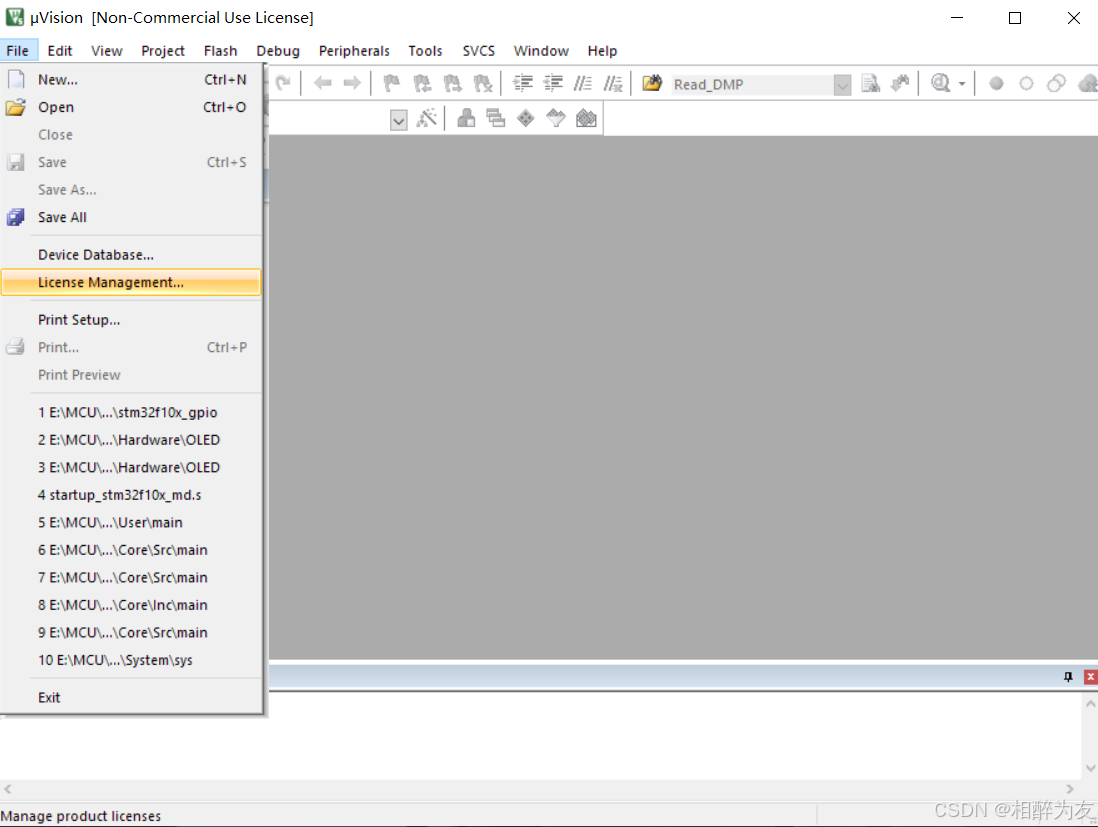Image resolution: width=1098 pixels, height=827 pixels.
Task: Click the Incremental Find binoculars icon
Action: pos(901,83)
